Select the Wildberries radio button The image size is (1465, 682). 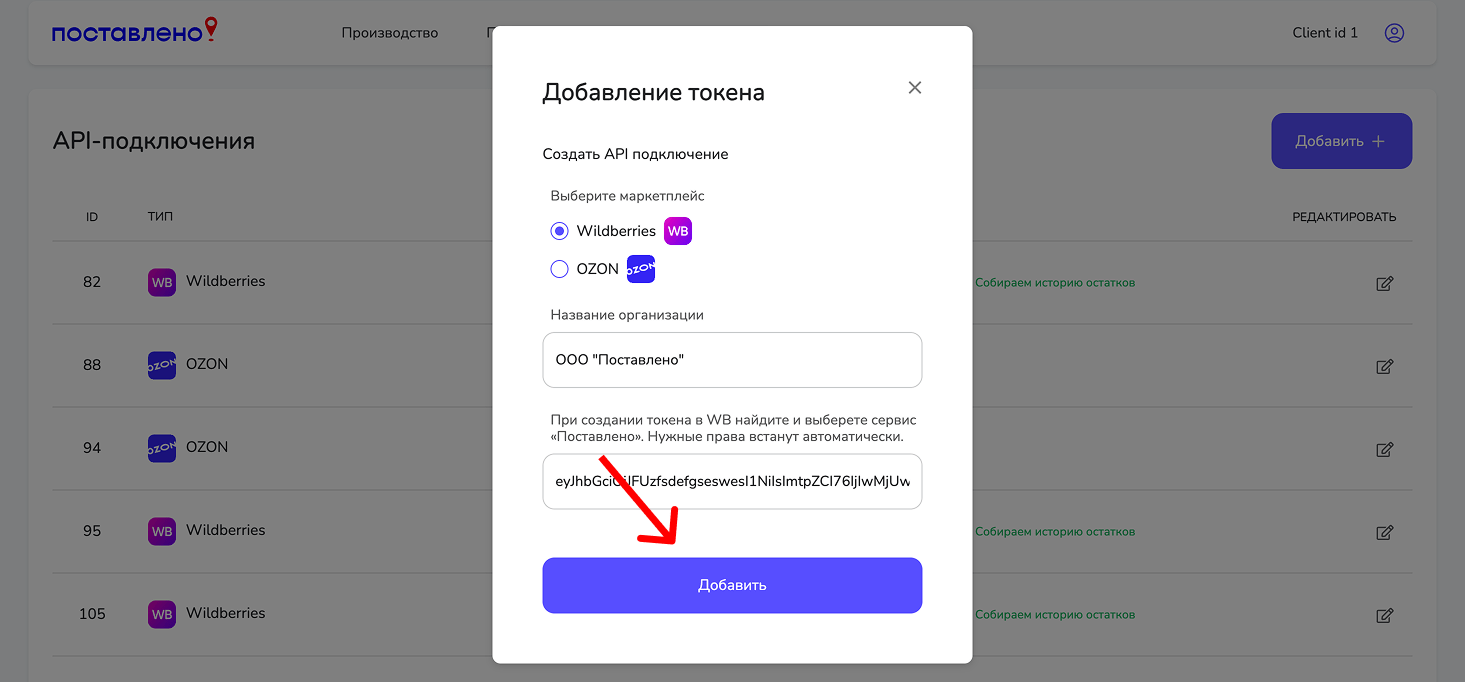click(559, 231)
